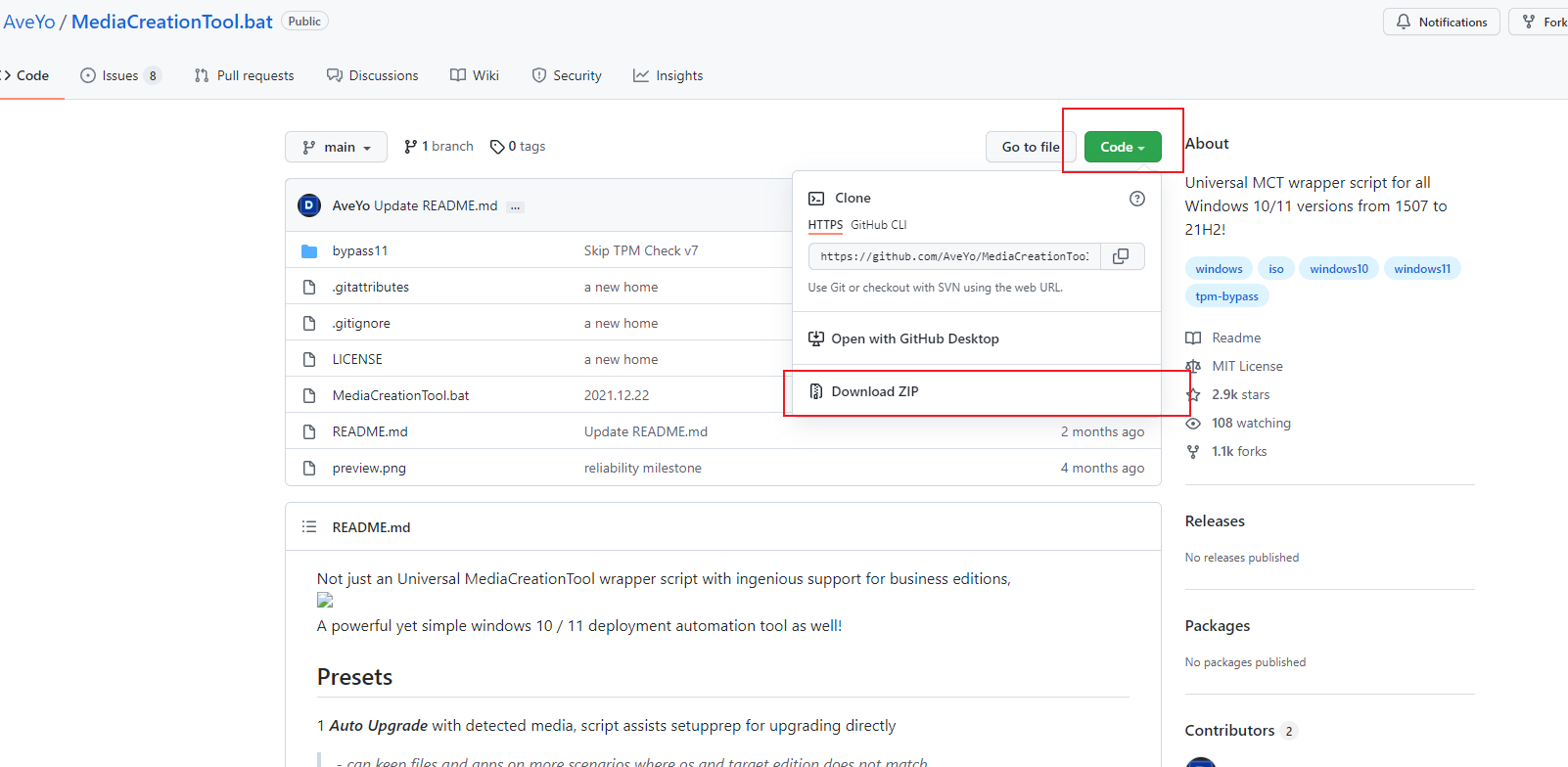This screenshot has height=767, width=1568.
Task: Click the GitHub Desktop icon in dropdown
Action: tap(816, 338)
